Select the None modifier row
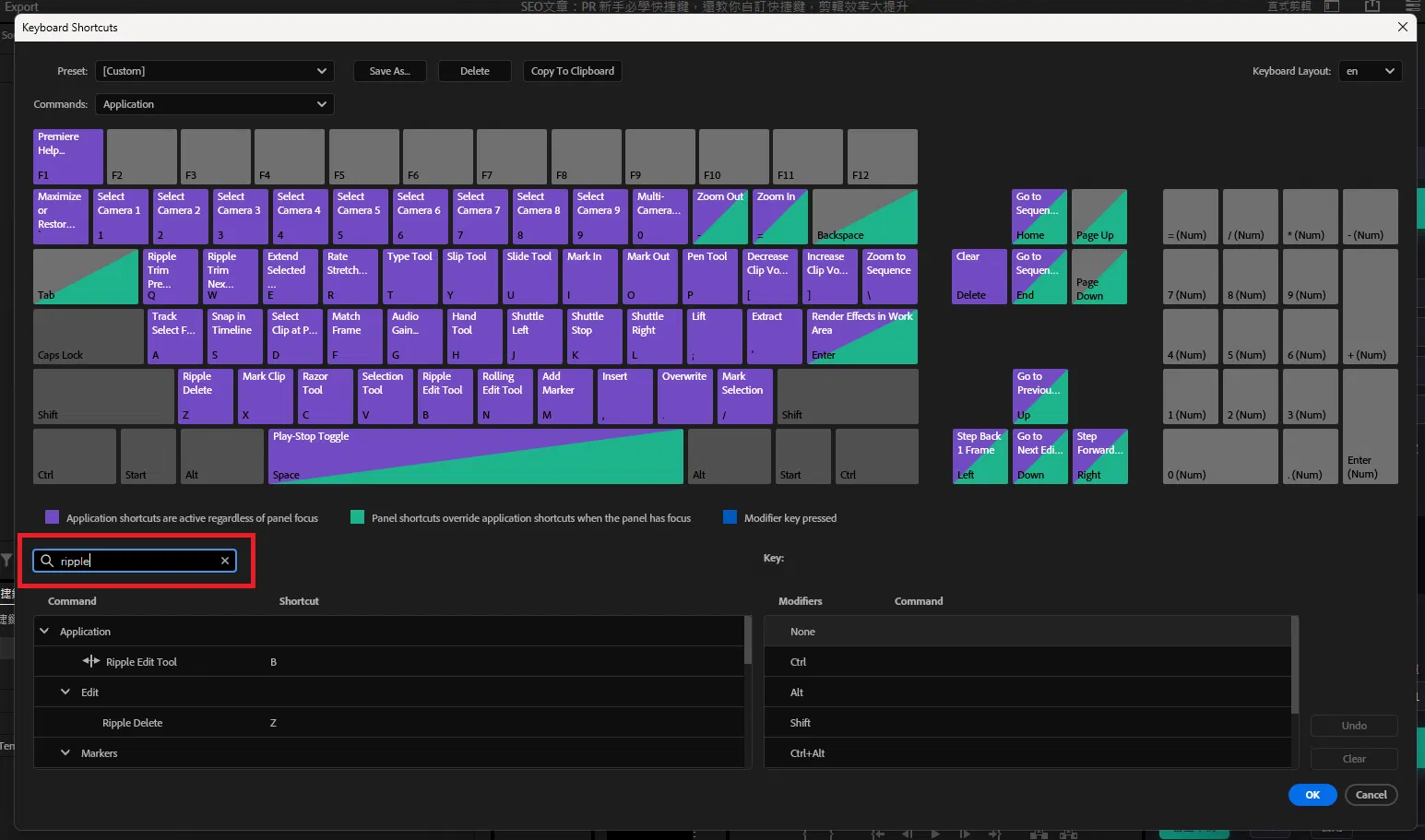The width and height of the screenshot is (1425, 840). click(1027, 632)
